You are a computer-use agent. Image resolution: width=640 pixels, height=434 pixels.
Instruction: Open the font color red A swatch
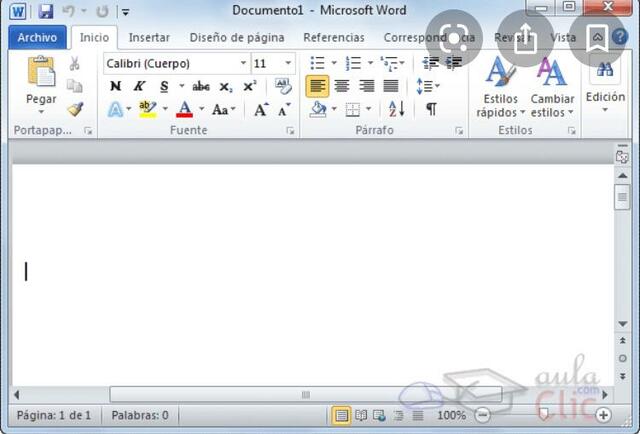(x=184, y=109)
